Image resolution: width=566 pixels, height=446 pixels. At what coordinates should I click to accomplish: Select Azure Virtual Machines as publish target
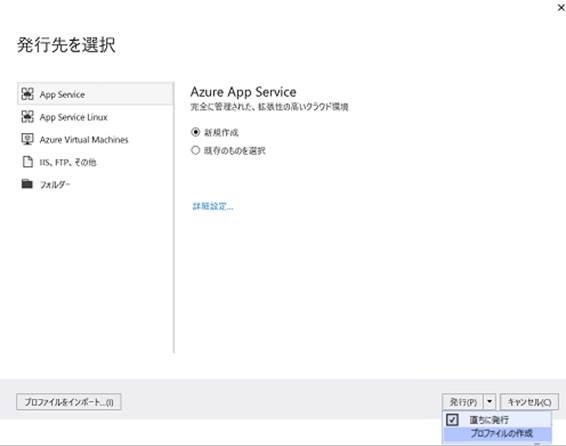click(x=95, y=140)
